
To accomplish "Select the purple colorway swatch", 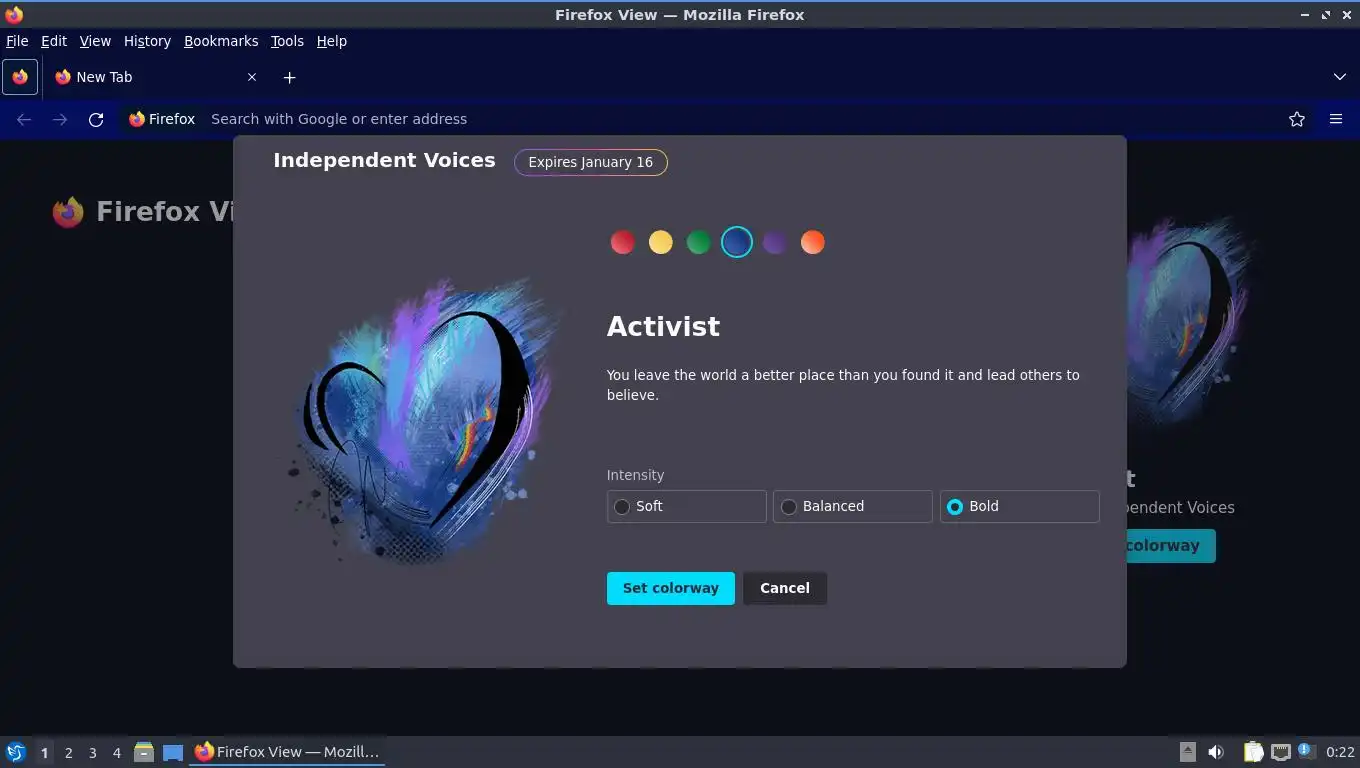I will (x=775, y=242).
